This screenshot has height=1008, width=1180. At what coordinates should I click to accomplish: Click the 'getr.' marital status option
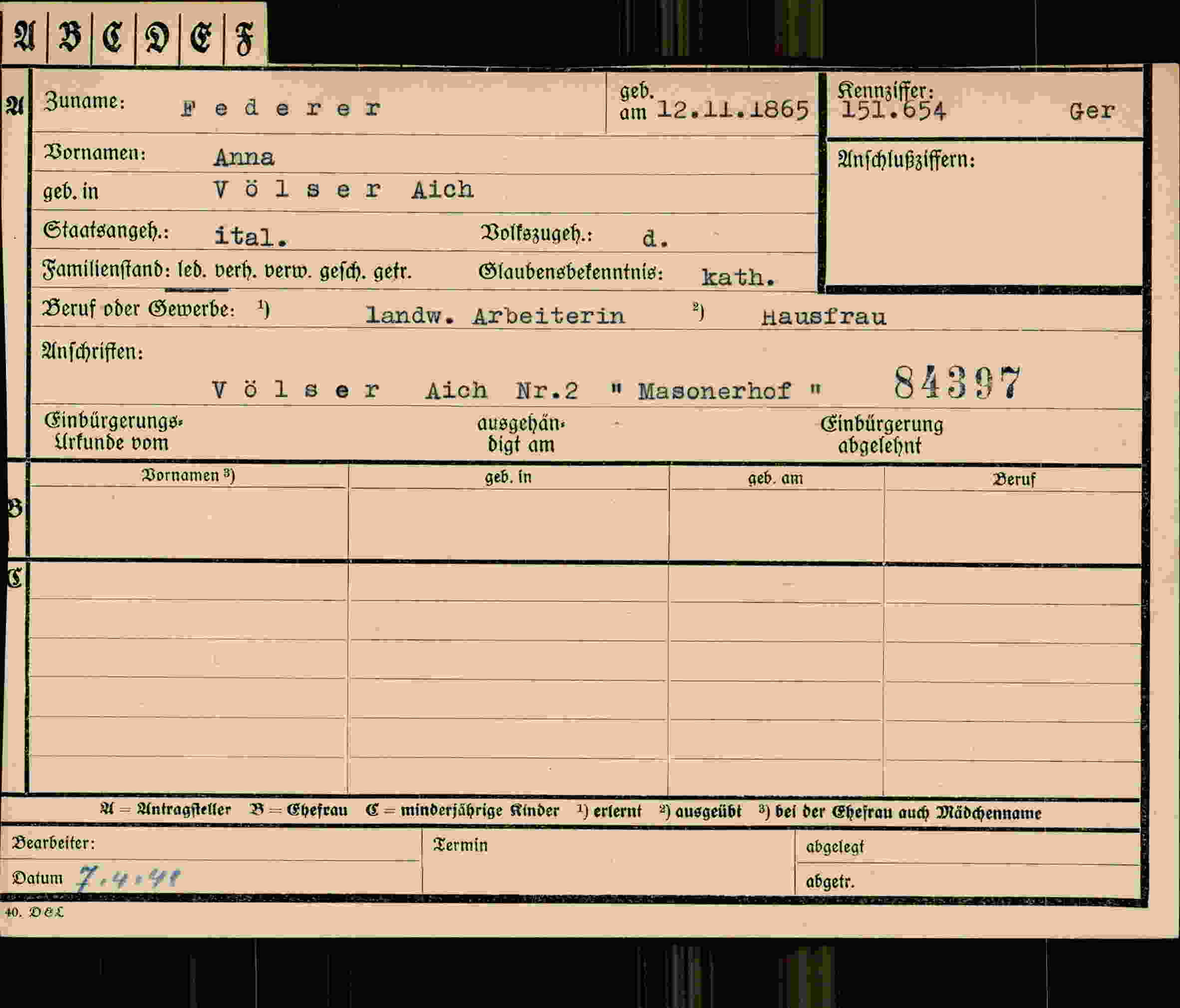(392, 272)
